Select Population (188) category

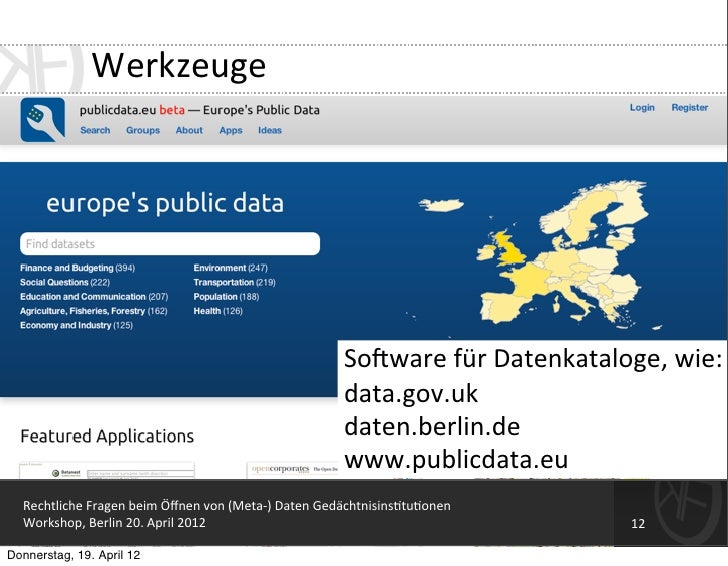[x=226, y=297]
